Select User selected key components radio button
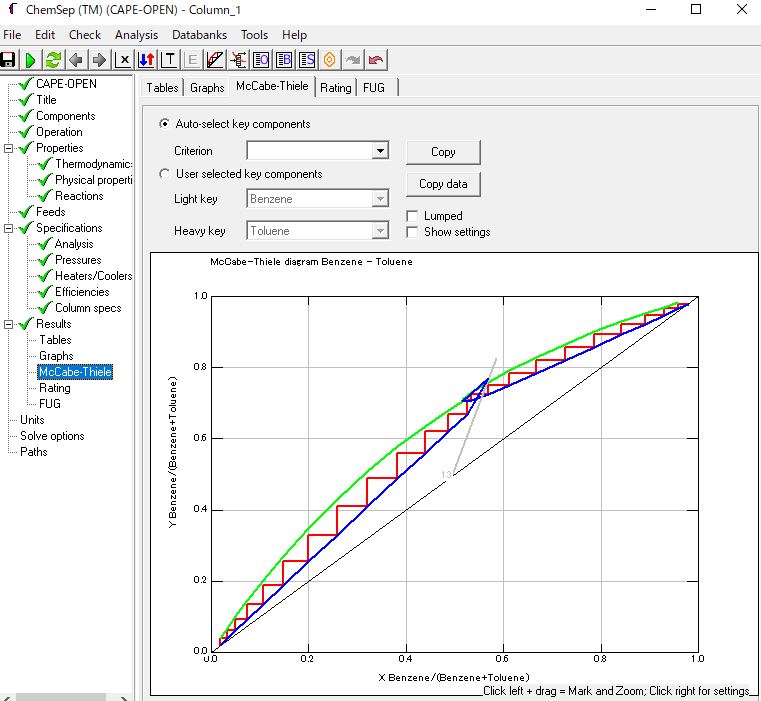This screenshot has width=761, height=701. pyautogui.click(x=165, y=173)
